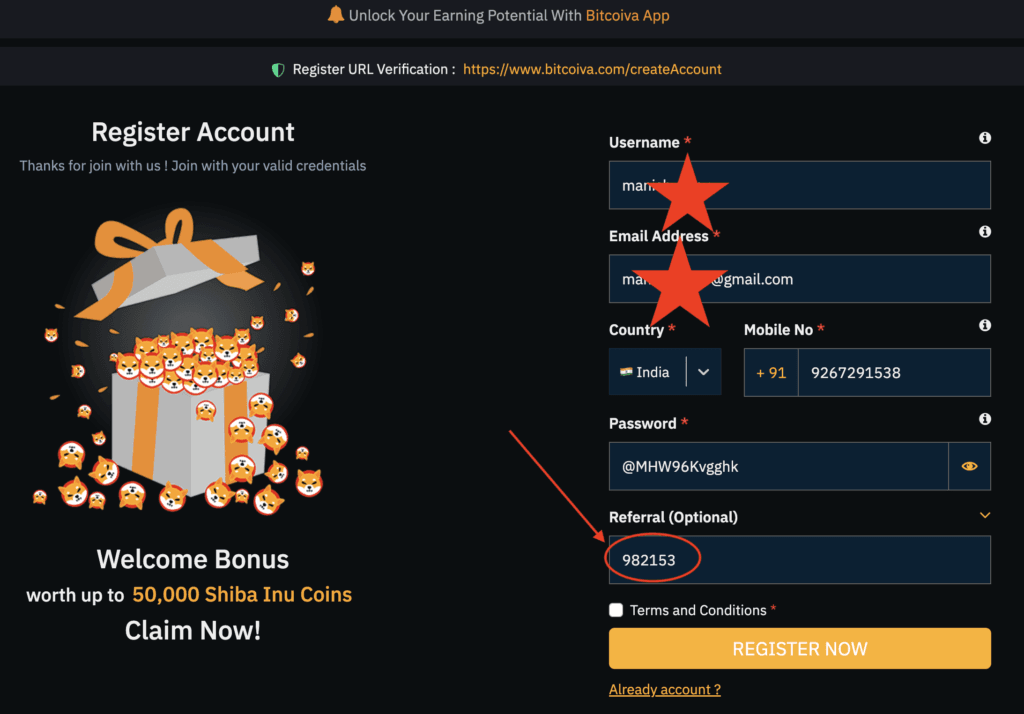
Task: Open the info tooltip beside Username
Action: [984, 138]
